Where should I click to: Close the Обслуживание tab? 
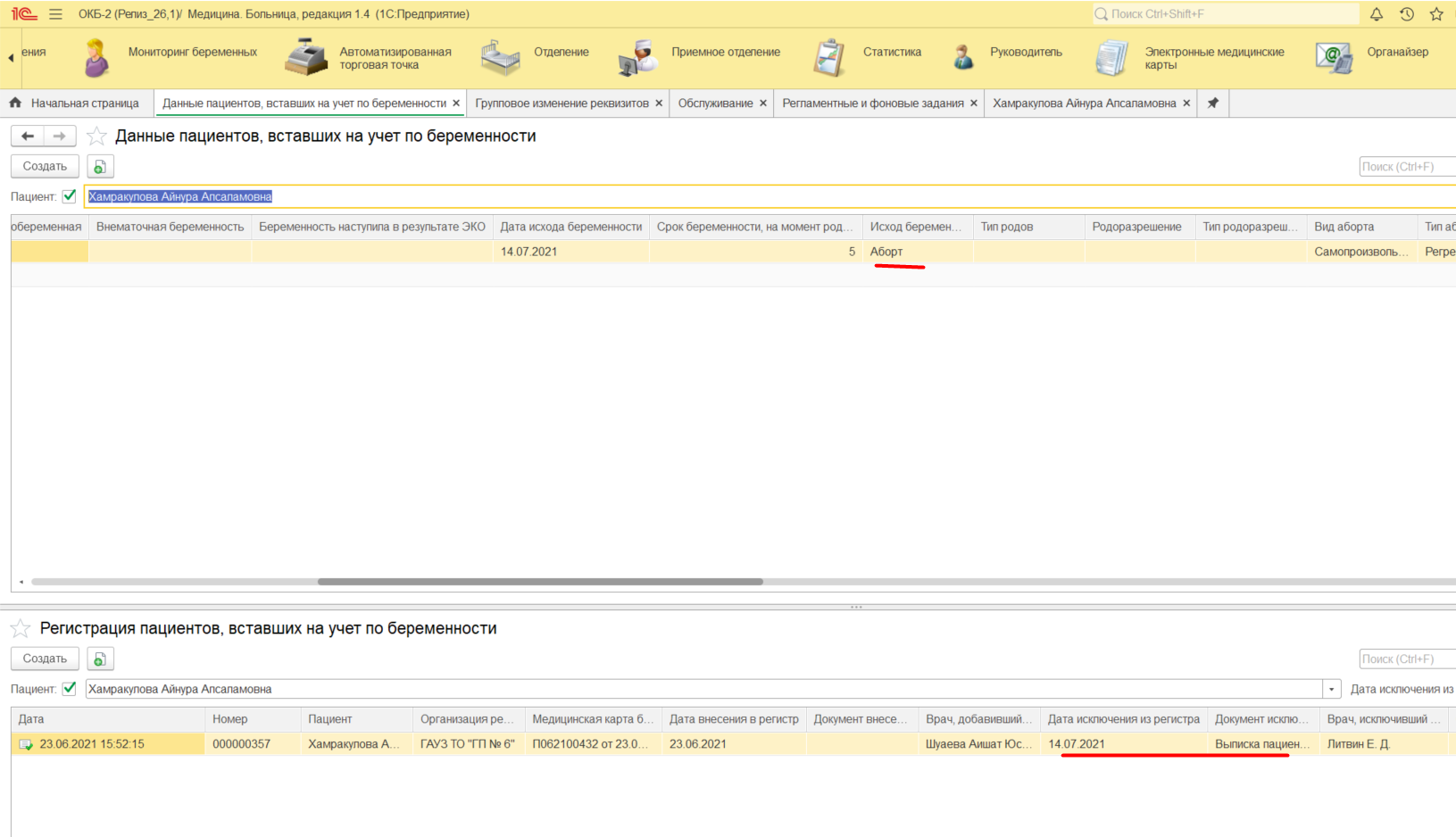[x=763, y=104]
